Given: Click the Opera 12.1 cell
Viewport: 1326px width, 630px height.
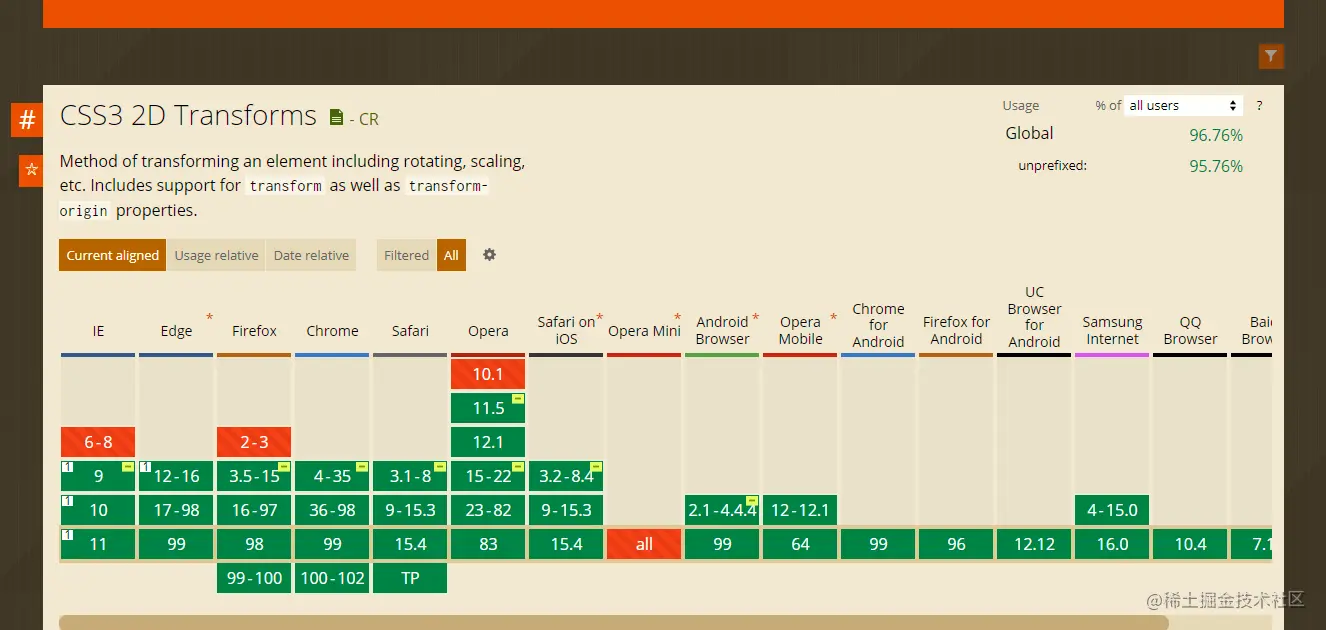Looking at the screenshot, I should (488, 442).
